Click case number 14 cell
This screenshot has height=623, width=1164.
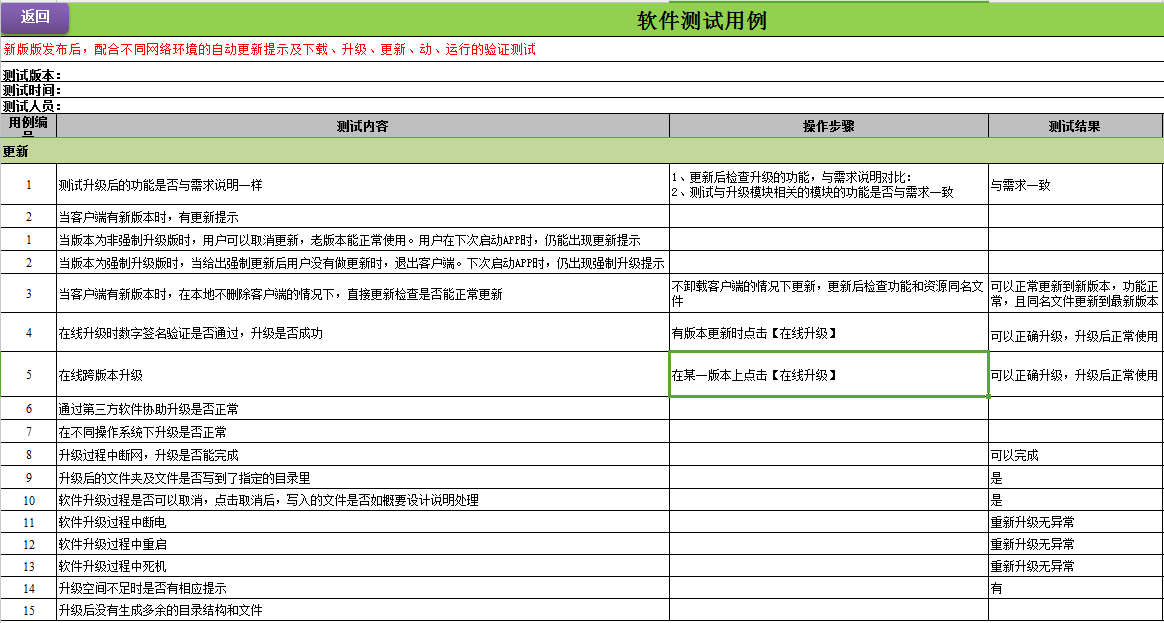29,589
